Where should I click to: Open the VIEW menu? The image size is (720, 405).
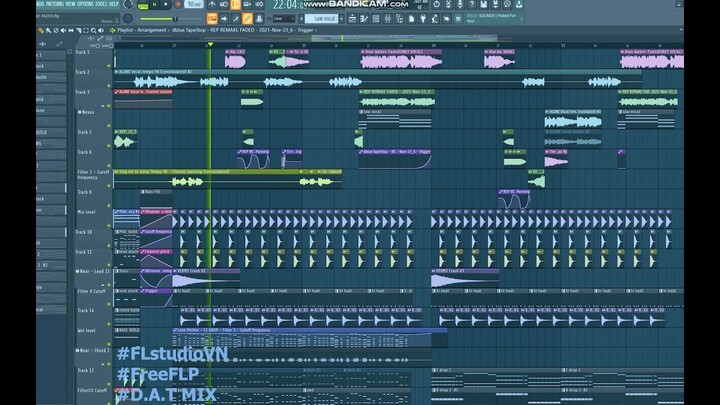tap(71, 4)
